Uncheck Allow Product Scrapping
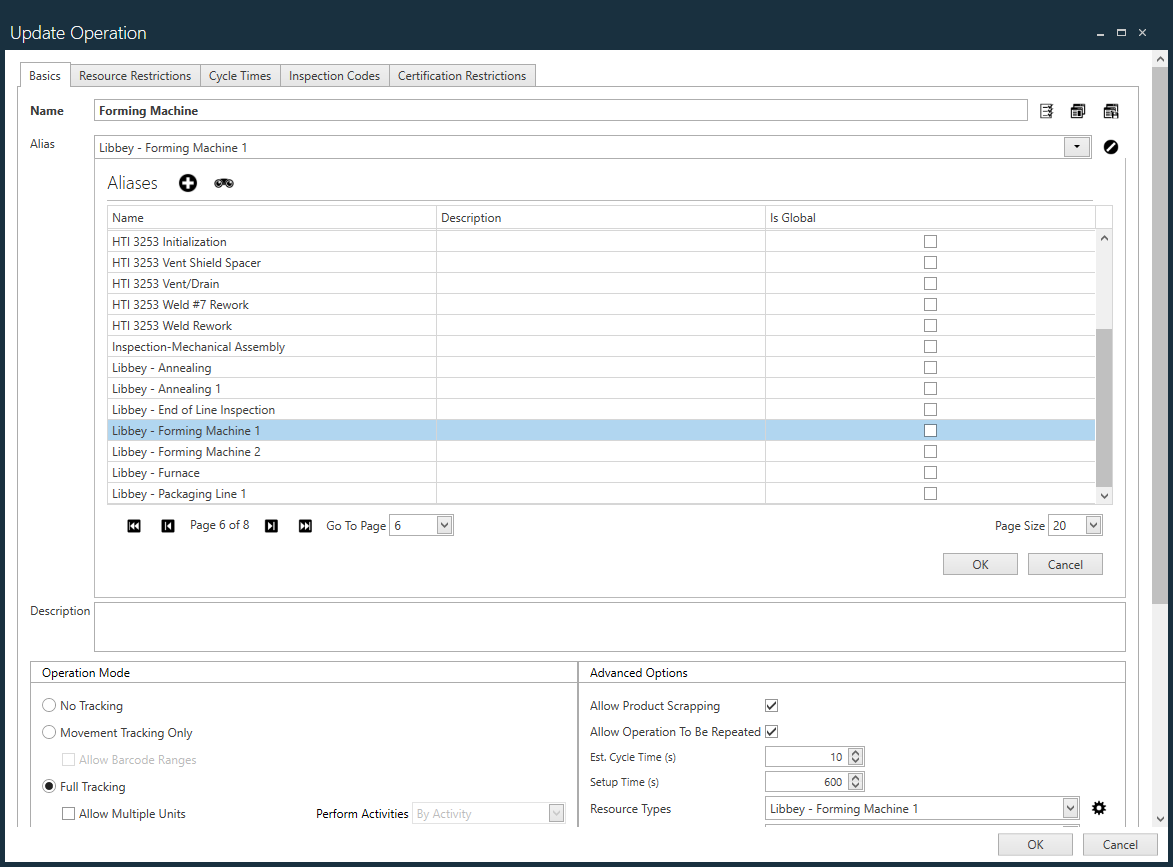 coord(771,705)
